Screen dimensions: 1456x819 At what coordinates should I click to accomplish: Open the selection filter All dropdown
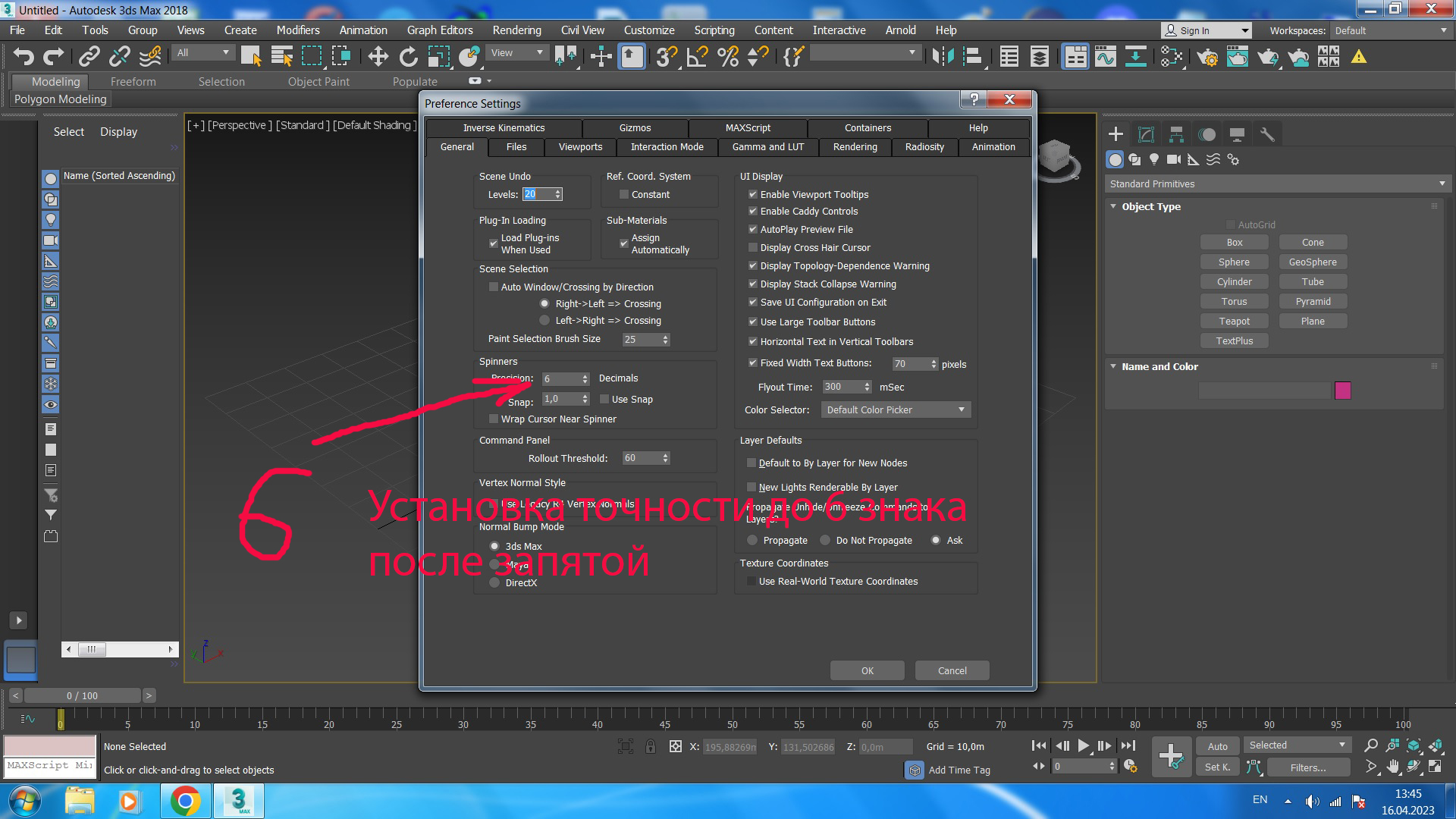pyautogui.click(x=203, y=53)
